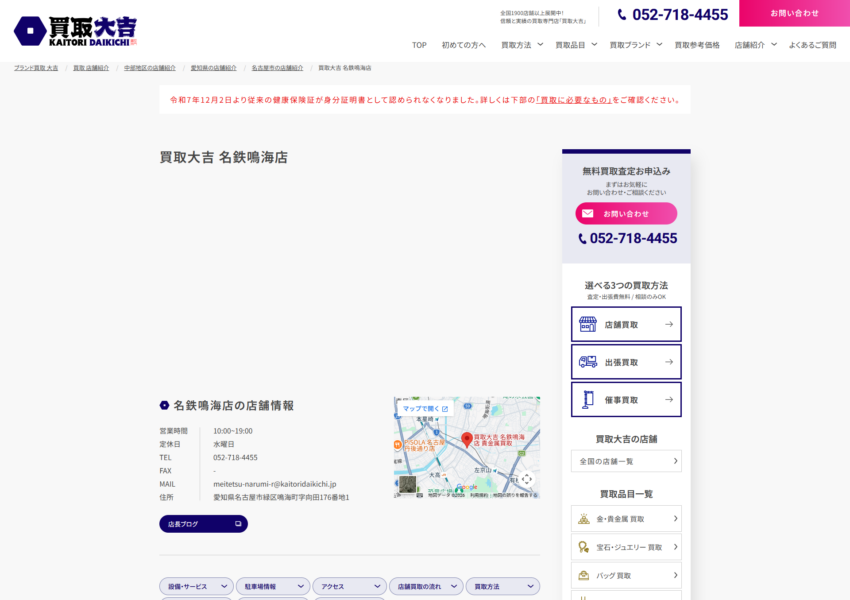Image resolution: width=850 pixels, height=600 pixels.
Task: Click the hours 10:00~19:00 text
Action: (x=233, y=431)
